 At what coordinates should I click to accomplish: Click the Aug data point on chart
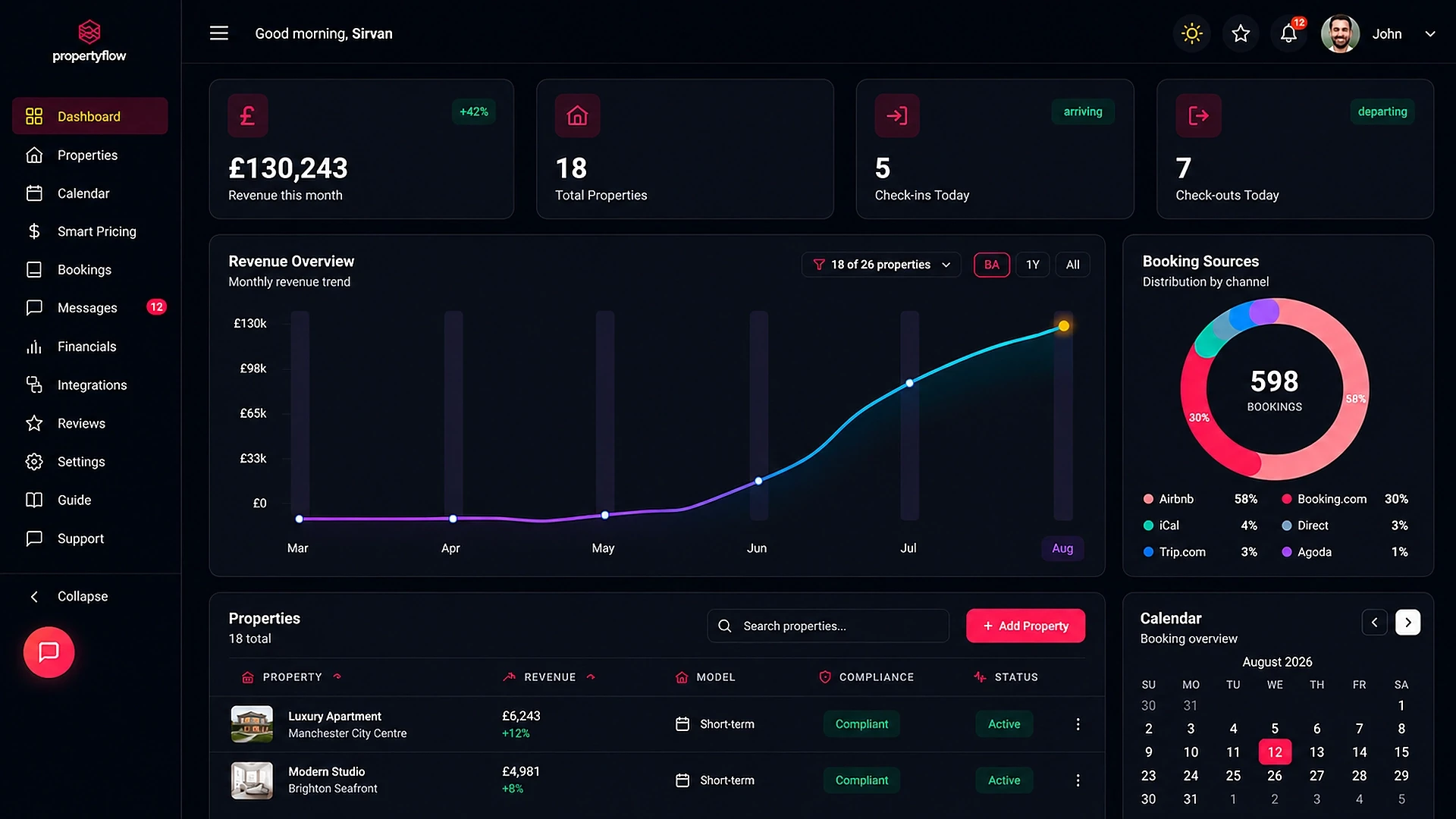(1064, 326)
